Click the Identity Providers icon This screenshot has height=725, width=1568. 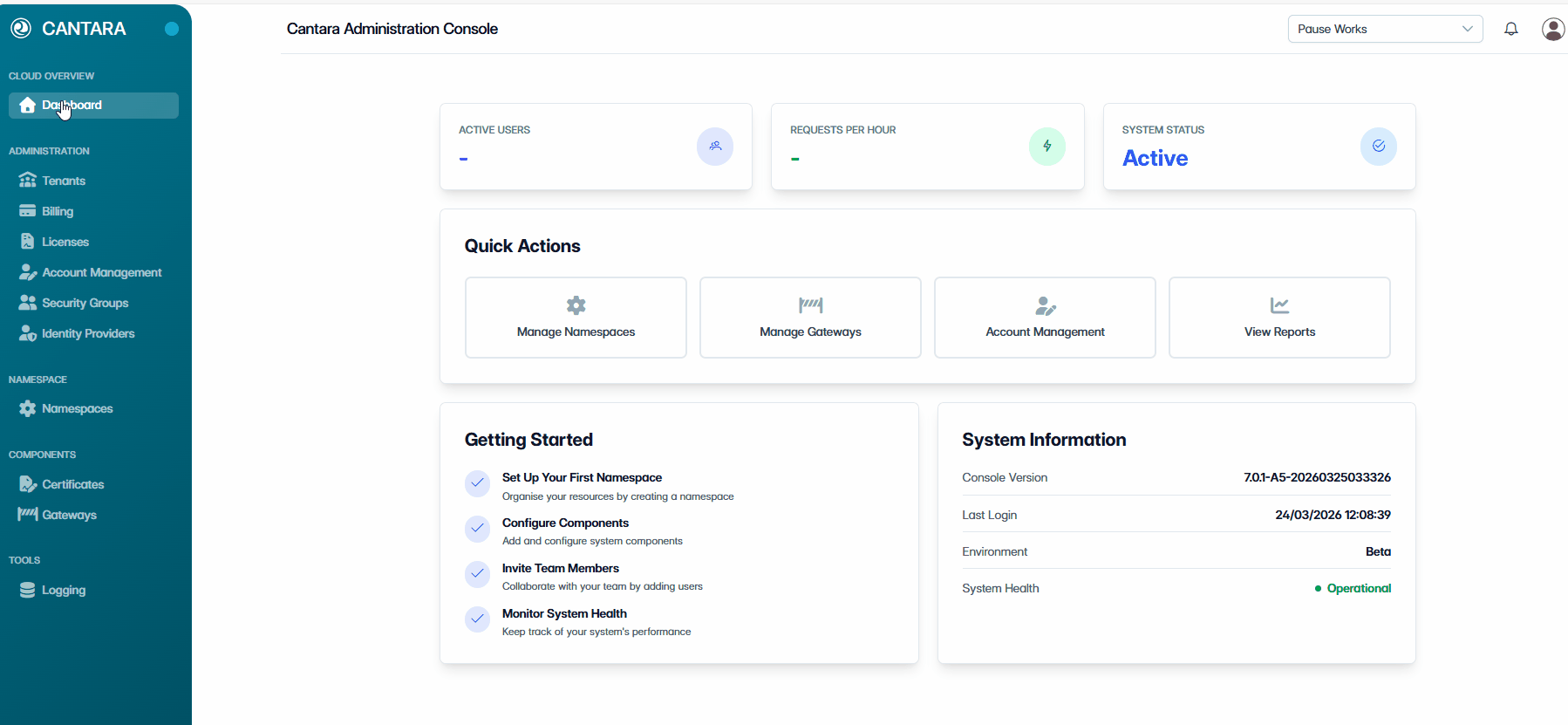(28, 333)
